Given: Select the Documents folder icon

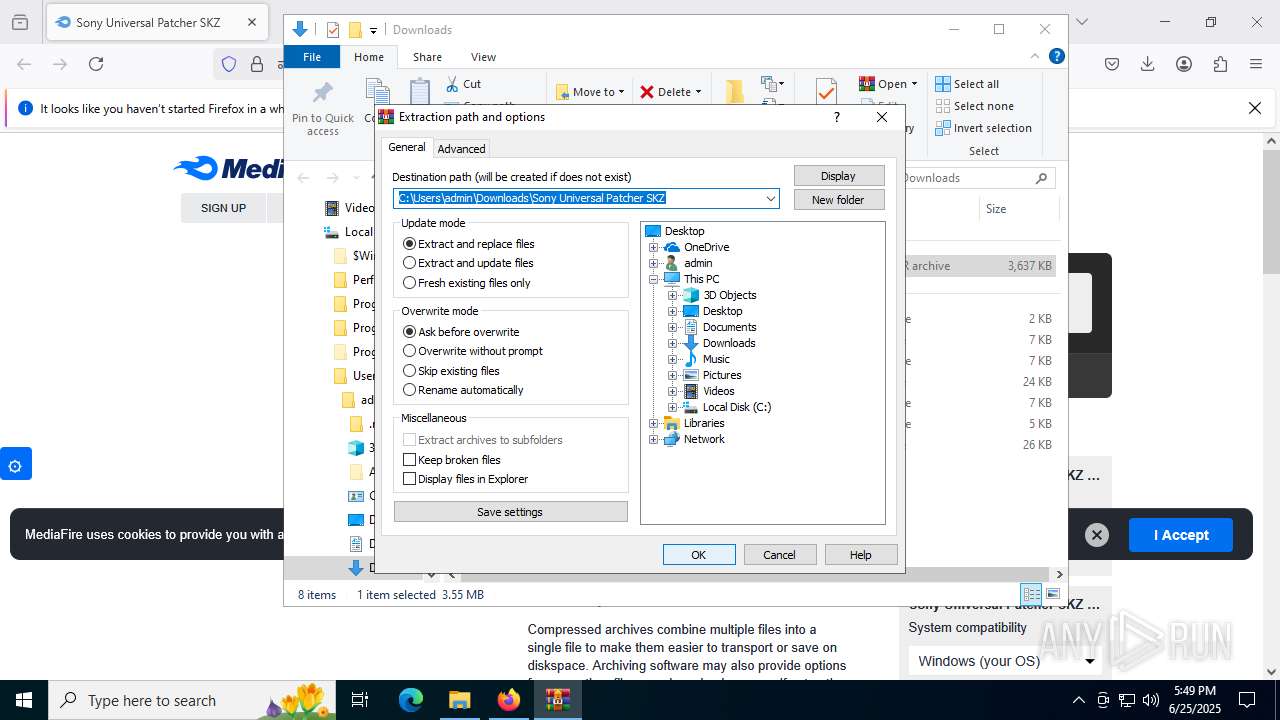Looking at the screenshot, I should [690, 327].
